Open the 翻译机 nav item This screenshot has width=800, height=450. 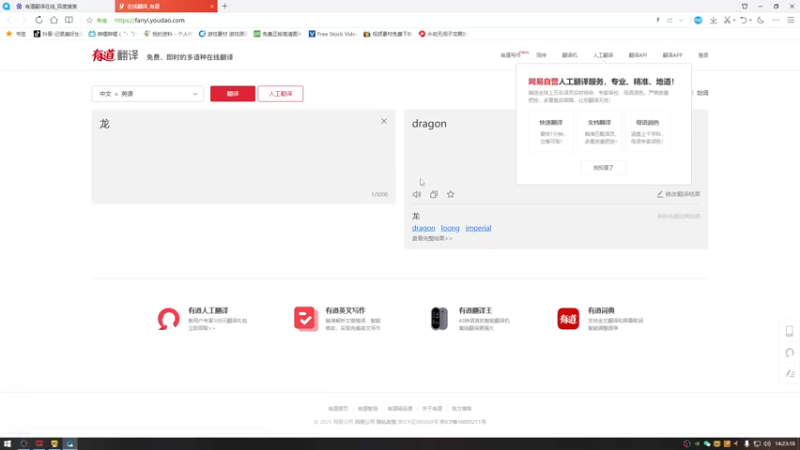point(569,55)
